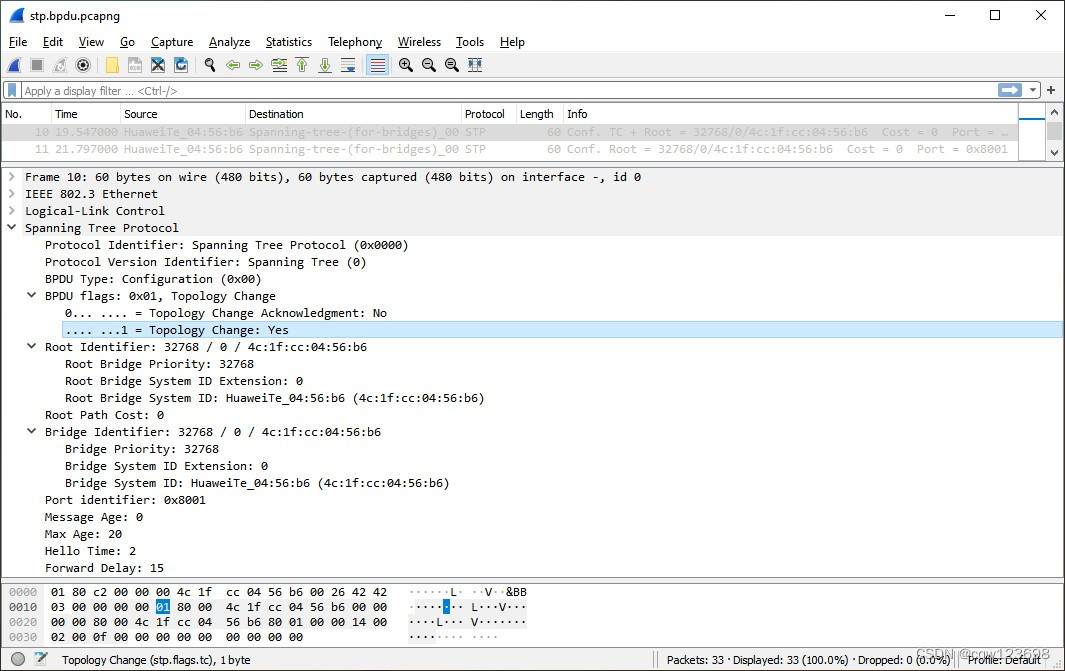Click the display filter bookmark icon
Image resolution: width=1065 pixels, height=671 pixels.
[12, 90]
